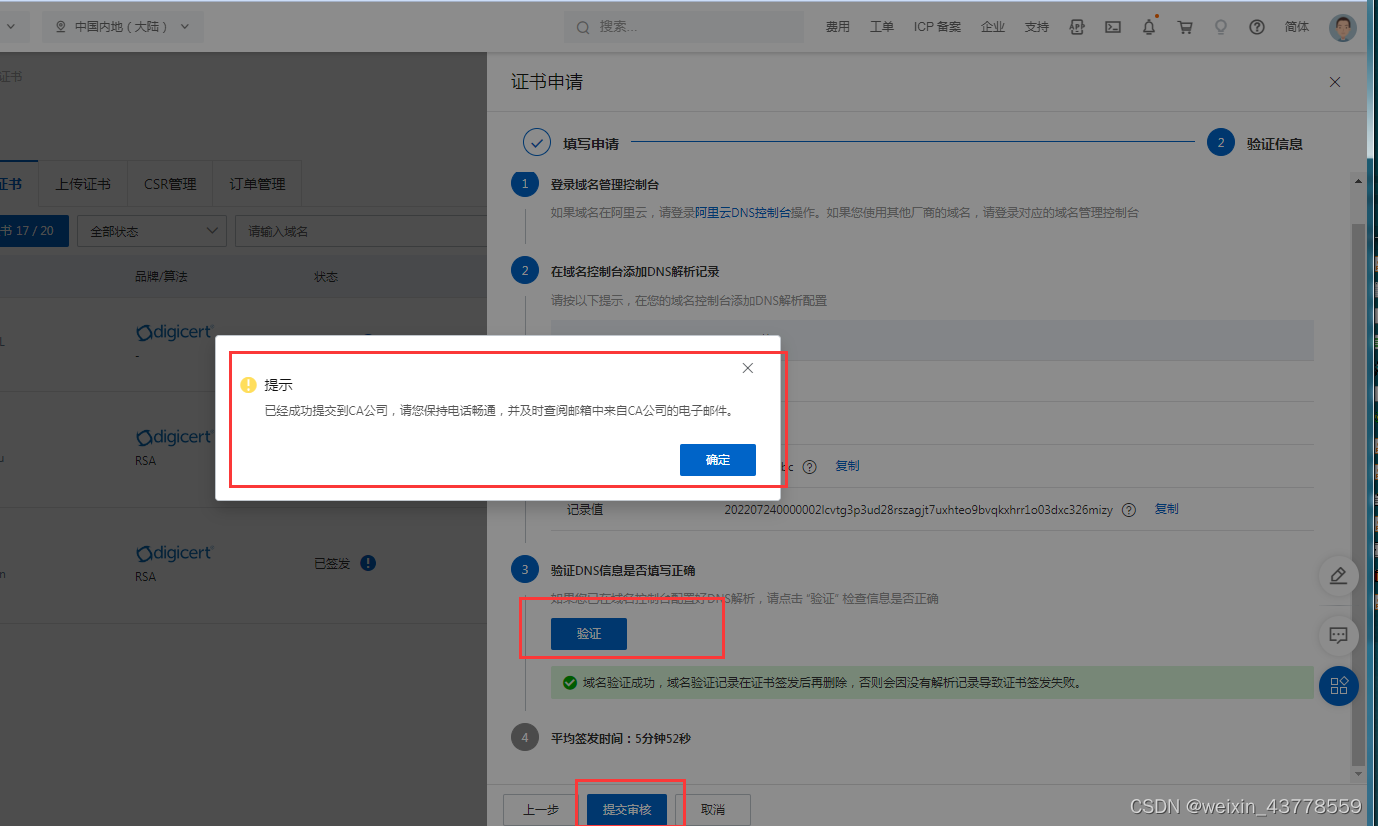Copy the host record above 记录值
This screenshot has width=1378, height=826.
point(847,466)
